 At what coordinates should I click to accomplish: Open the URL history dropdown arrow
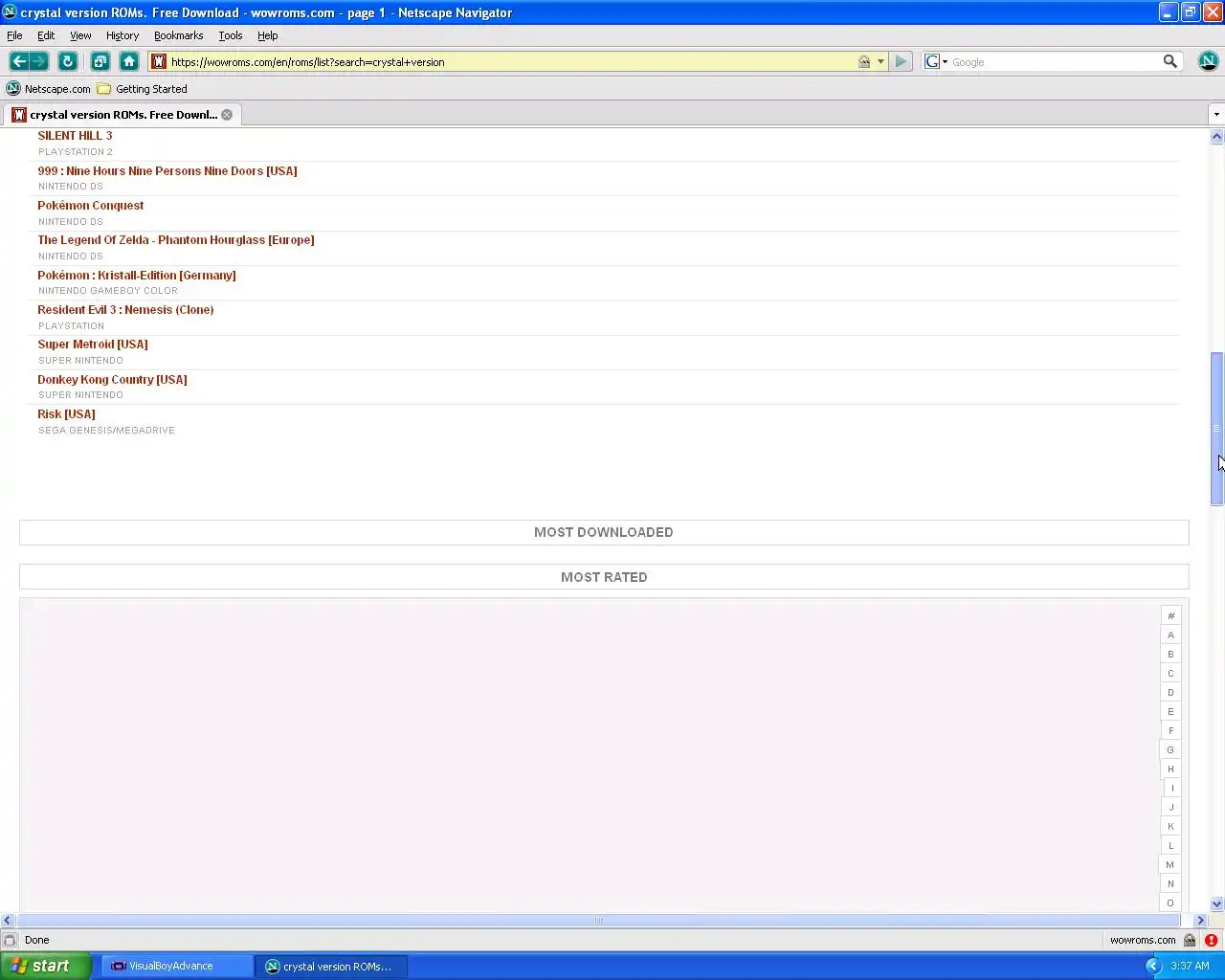click(x=880, y=61)
